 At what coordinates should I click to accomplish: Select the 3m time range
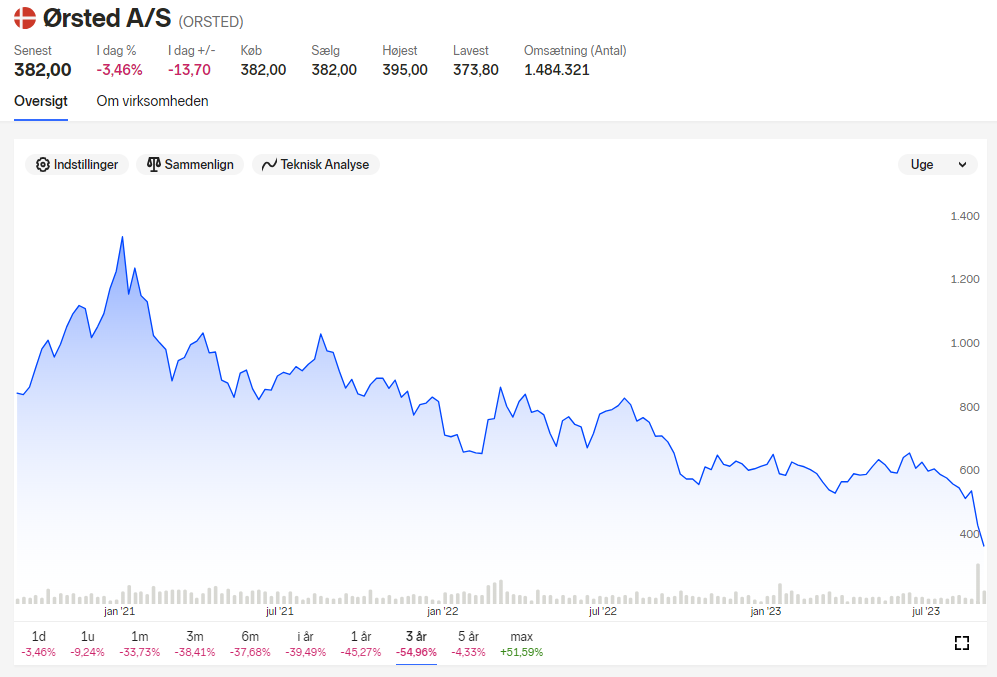click(x=195, y=643)
